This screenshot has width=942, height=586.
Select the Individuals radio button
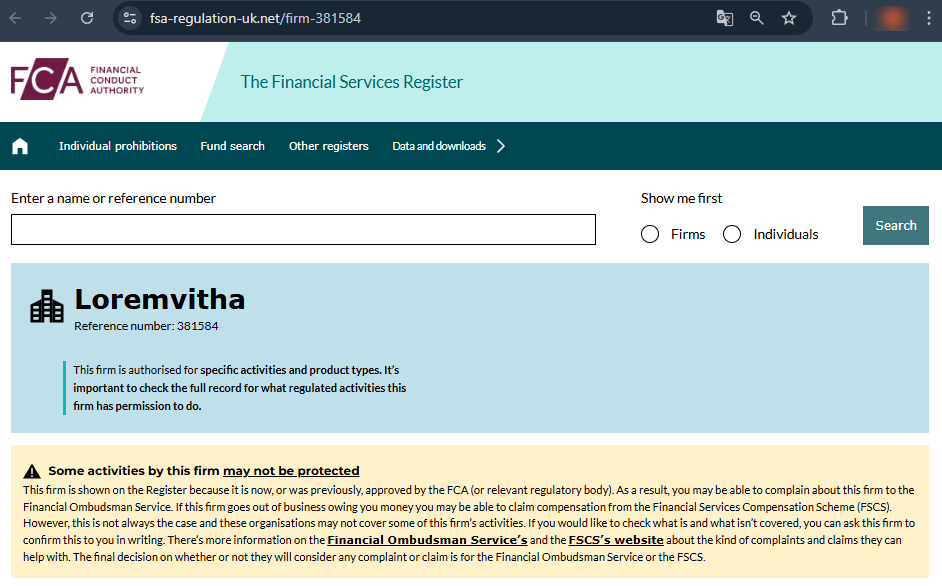[732, 233]
